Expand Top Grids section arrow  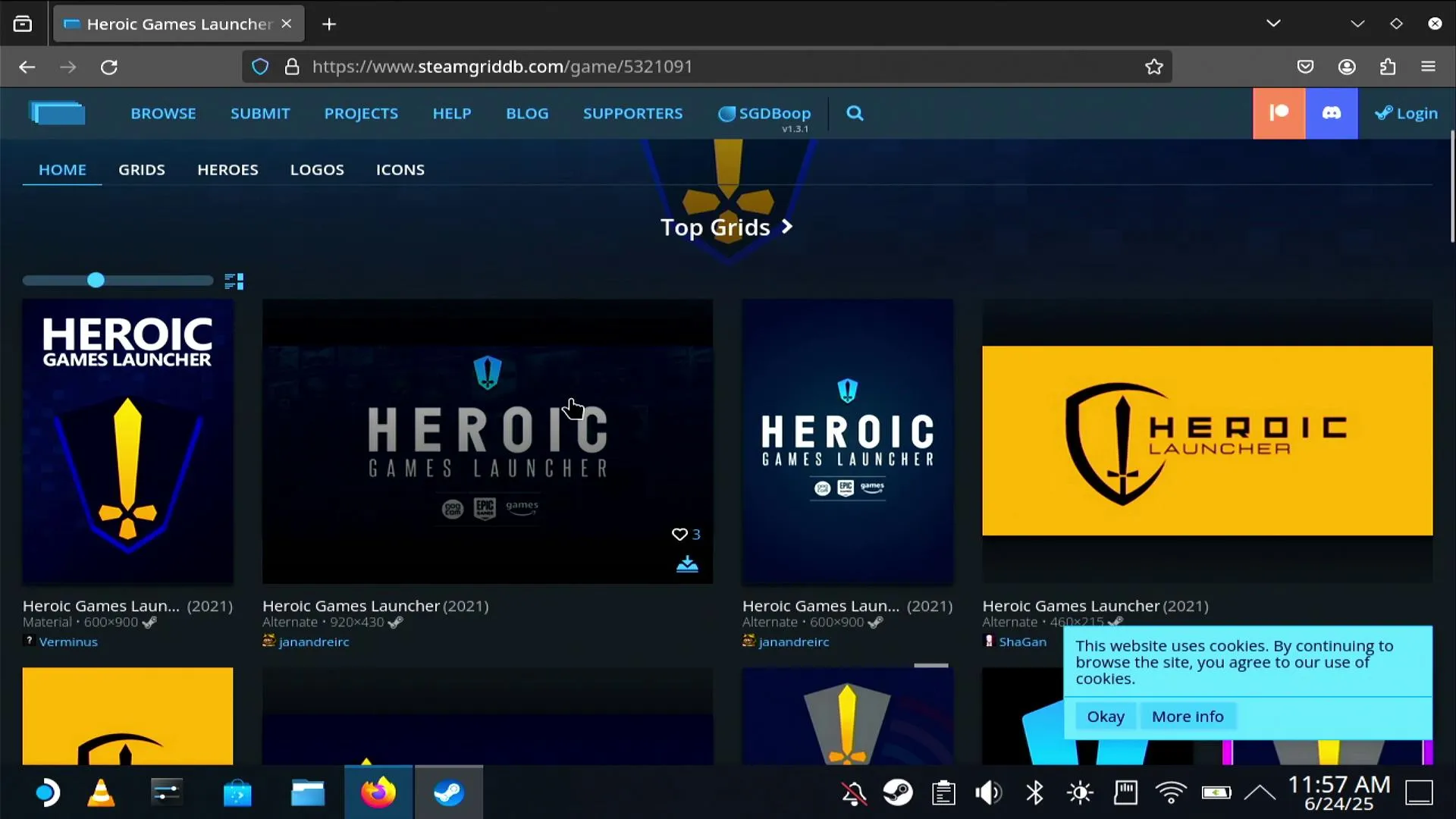click(787, 227)
